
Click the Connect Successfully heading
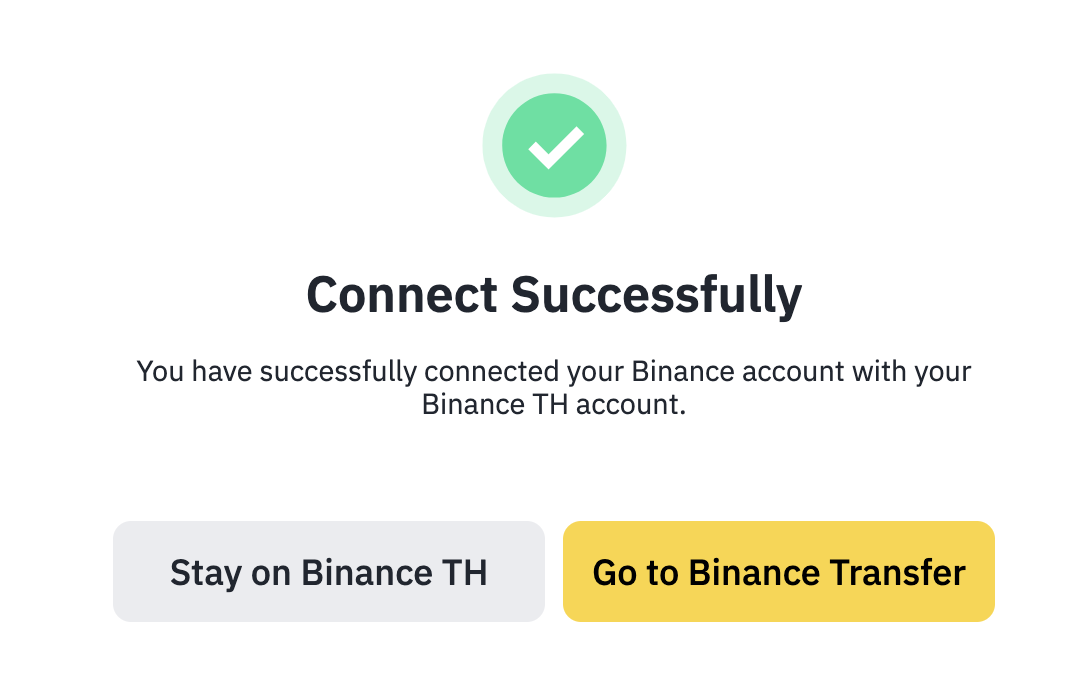[554, 295]
